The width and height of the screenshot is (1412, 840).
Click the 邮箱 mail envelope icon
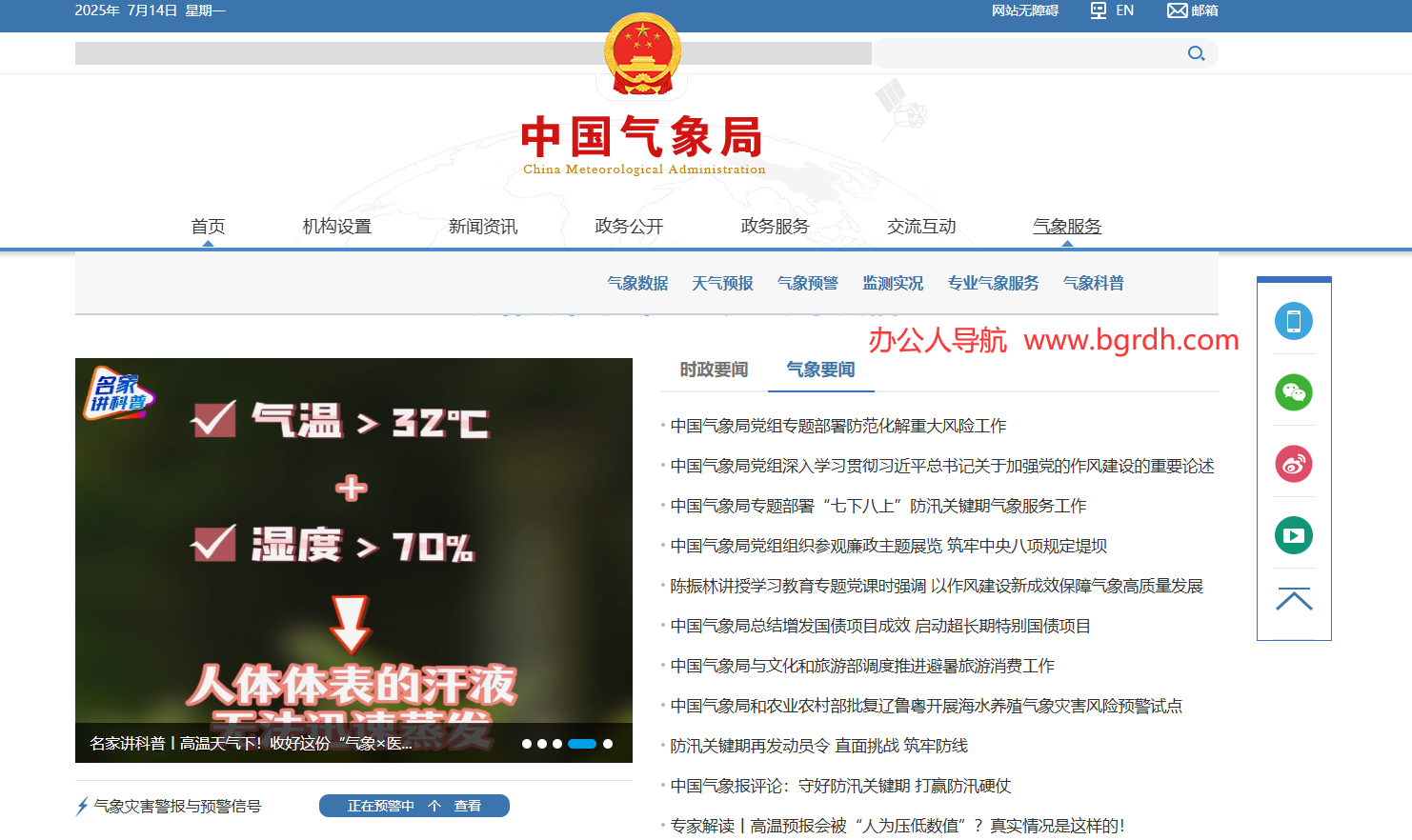point(1178,10)
